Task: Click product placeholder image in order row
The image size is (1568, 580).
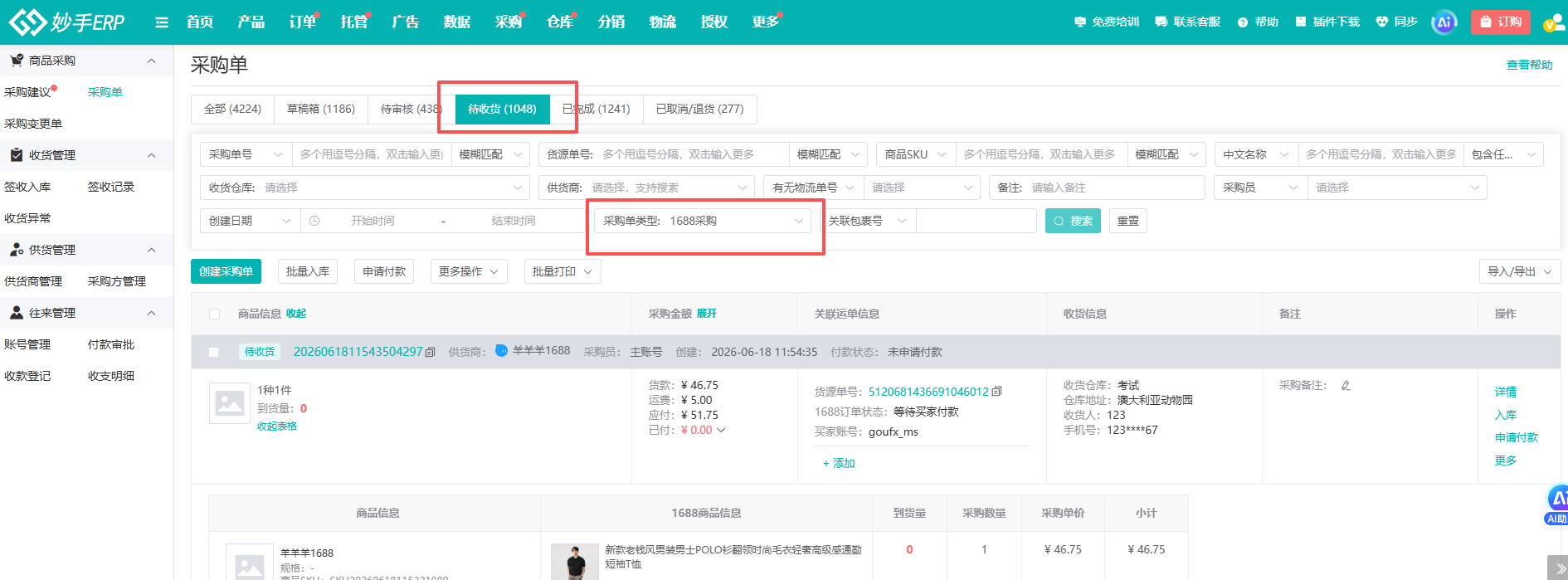Action: pyautogui.click(x=230, y=403)
